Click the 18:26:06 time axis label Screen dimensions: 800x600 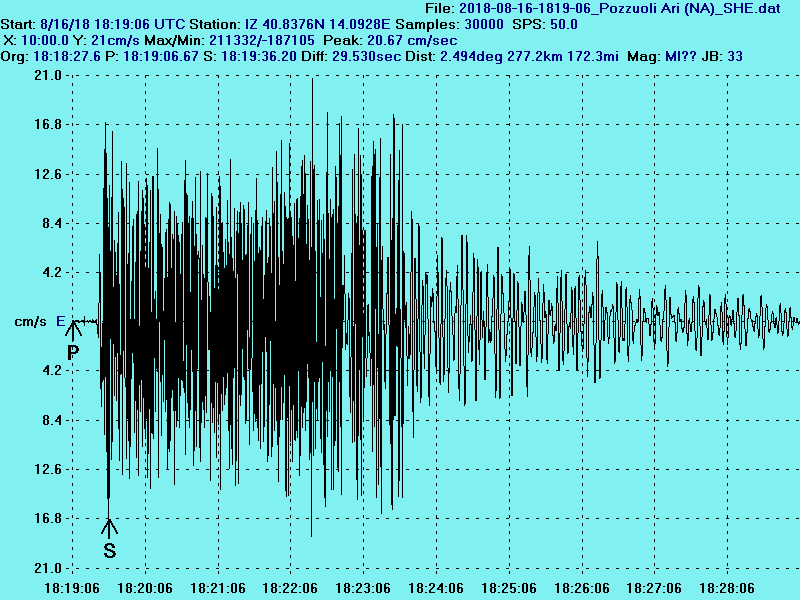pyautogui.click(x=582, y=588)
